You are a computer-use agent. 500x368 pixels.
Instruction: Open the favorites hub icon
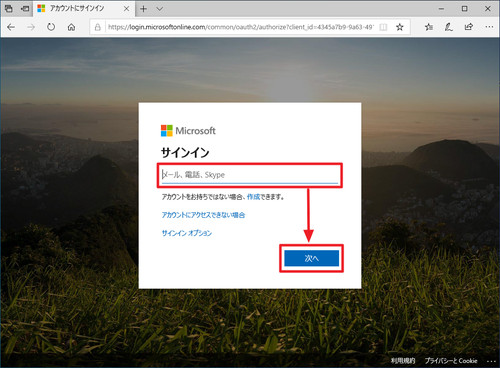click(429, 27)
